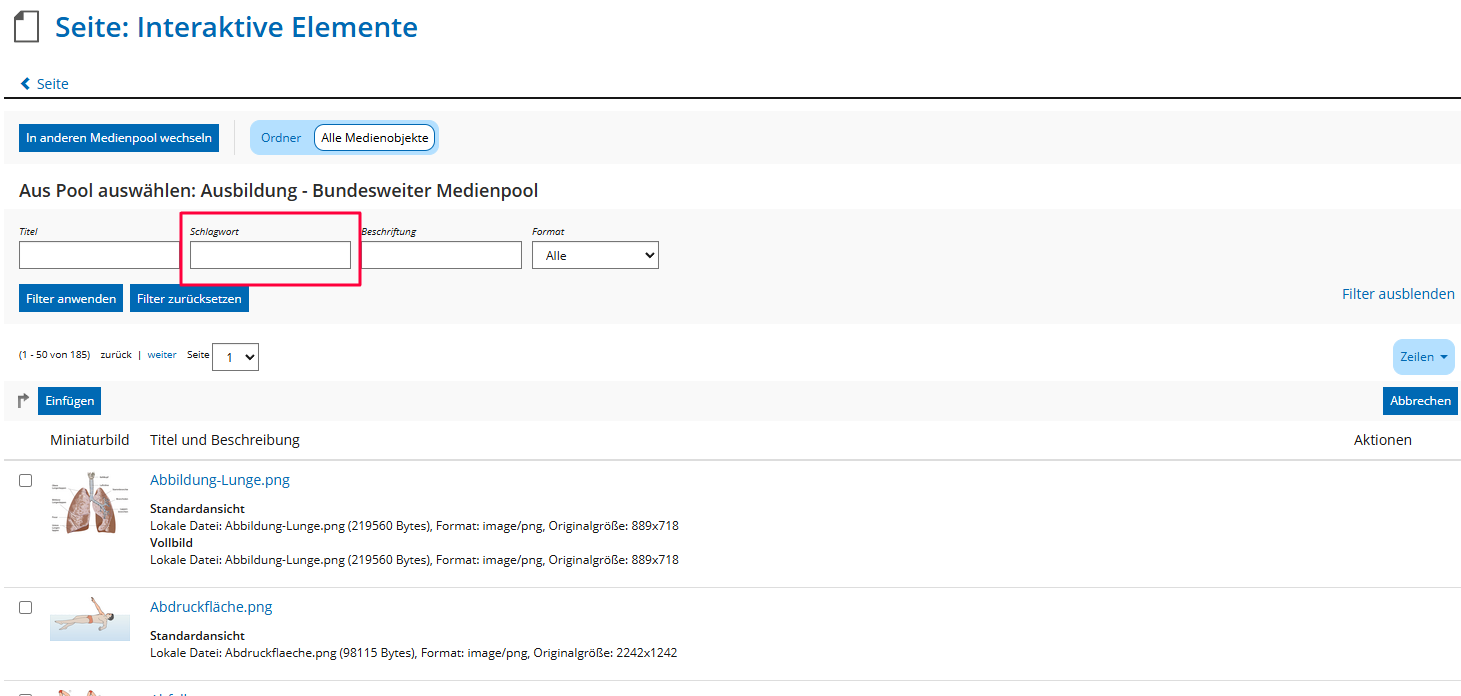1461x696 pixels.
Task: Switch to the Ordner view
Action: (x=281, y=138)
